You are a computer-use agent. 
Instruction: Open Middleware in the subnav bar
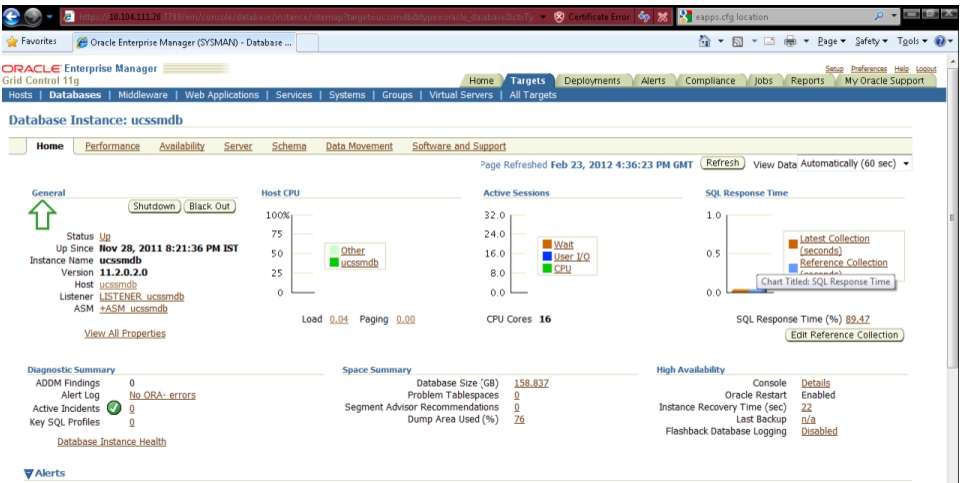[143, 95]
